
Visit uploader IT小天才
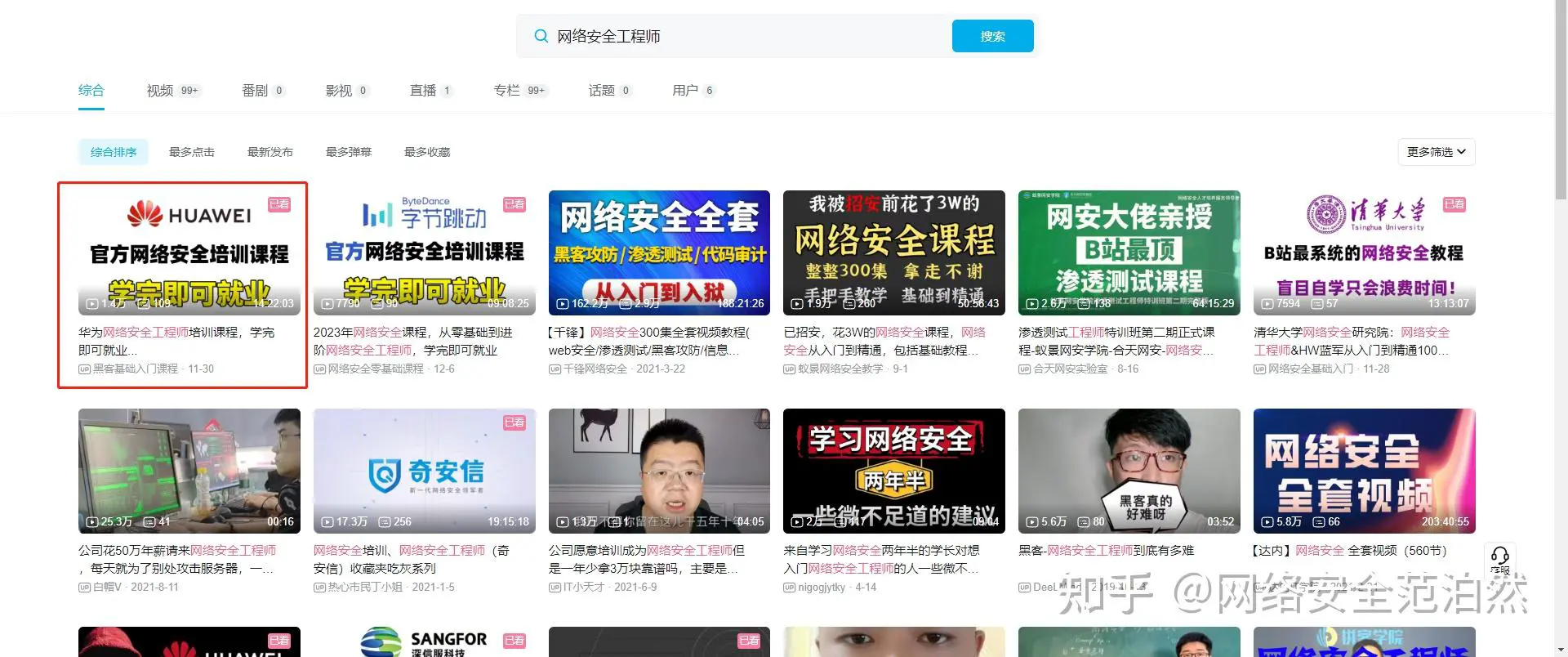coord(584,588)
